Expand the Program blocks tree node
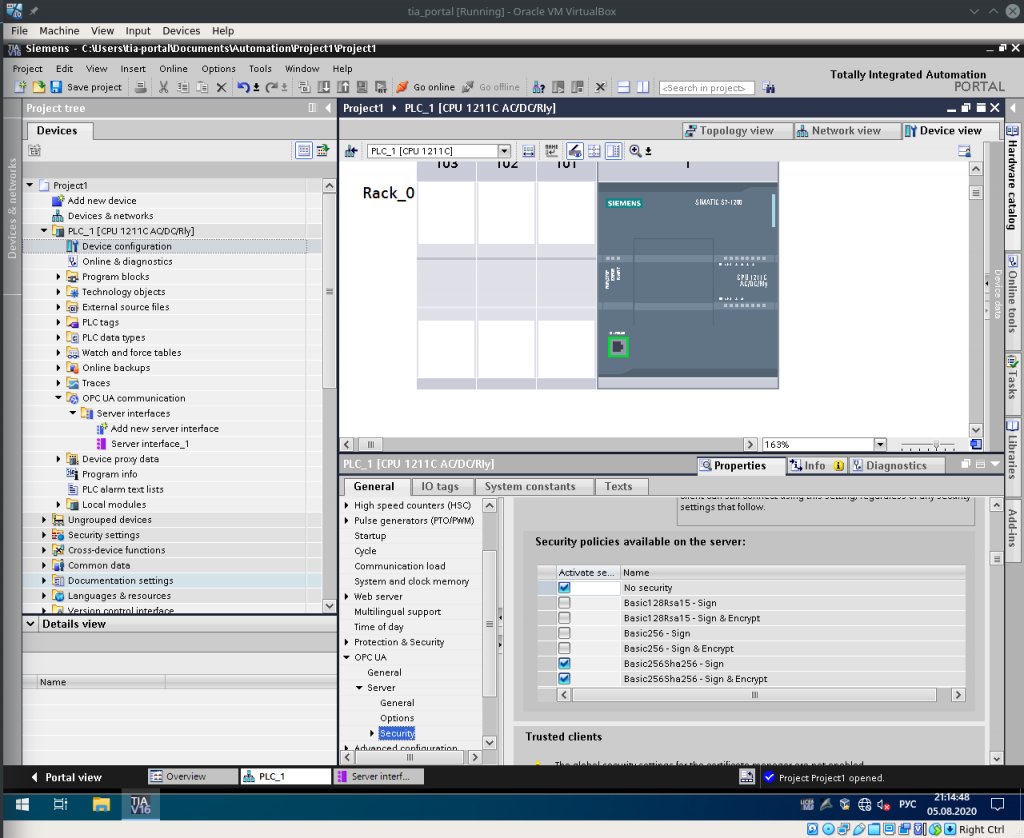The width and height of the screenshot is (1024, 838). [x=59, y=277]
